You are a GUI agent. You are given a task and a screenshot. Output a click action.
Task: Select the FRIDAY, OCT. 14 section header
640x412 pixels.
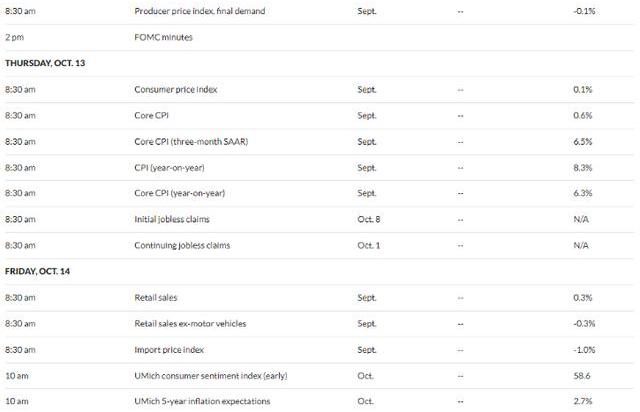point(40,271)
